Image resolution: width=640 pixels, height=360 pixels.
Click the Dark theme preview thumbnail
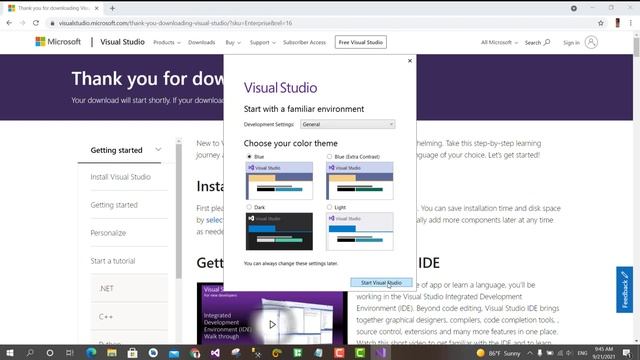pyautogui.click(x=279, y=231)
